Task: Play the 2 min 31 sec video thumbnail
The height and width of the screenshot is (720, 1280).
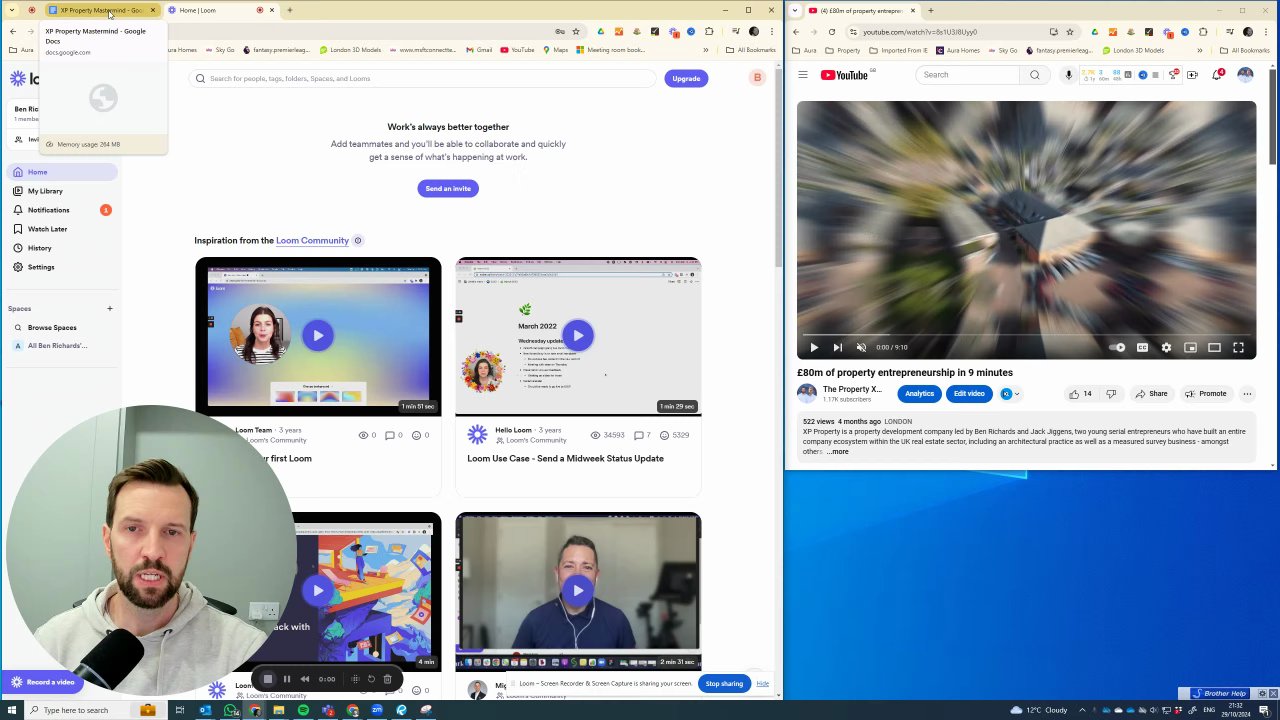Action: coord(578,590)
